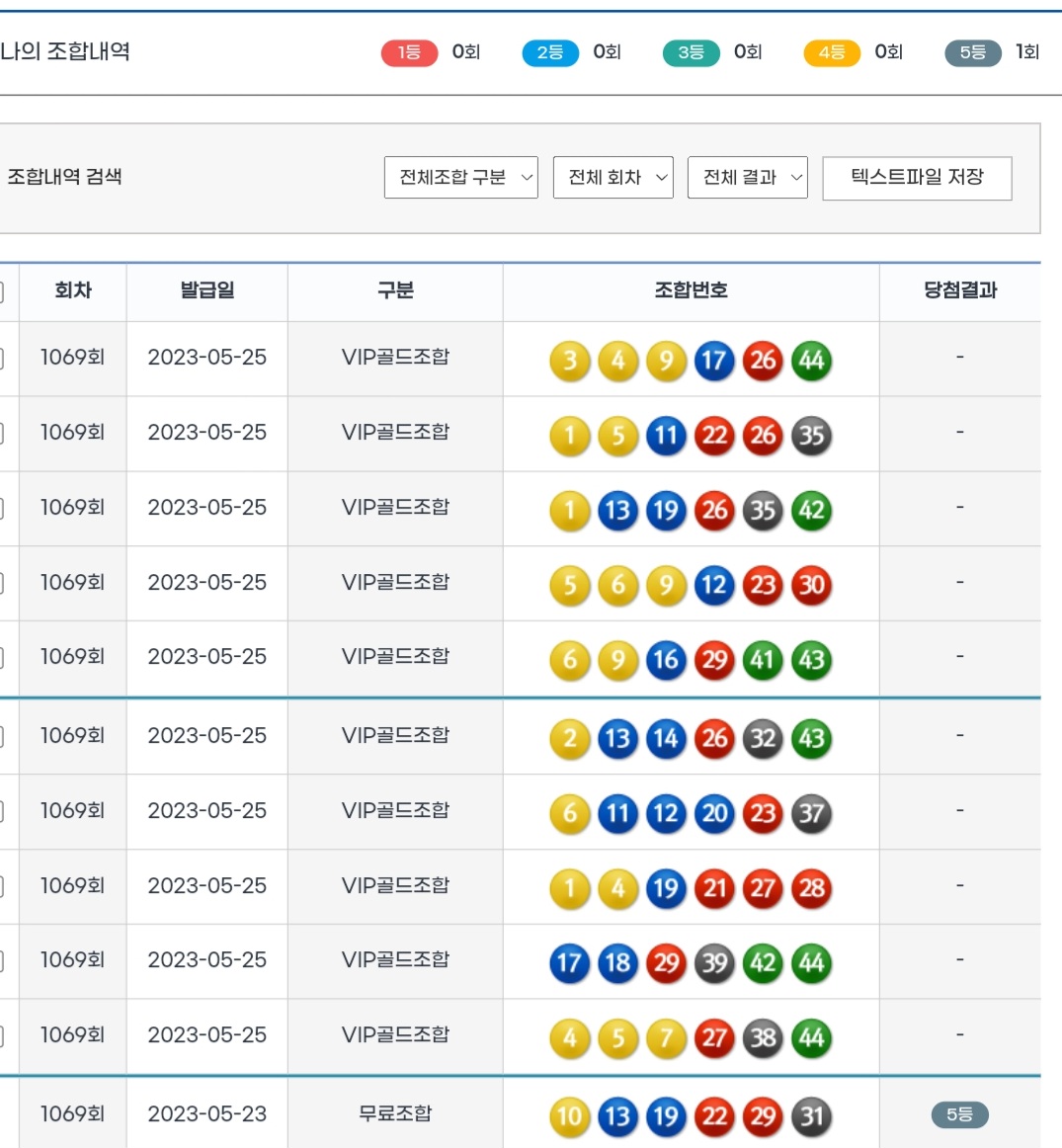This screenshot has width=1062, height=1148.
Task: Click the 2023-05-23 date in the 무료조합 row
Action: click(207, 1114)
